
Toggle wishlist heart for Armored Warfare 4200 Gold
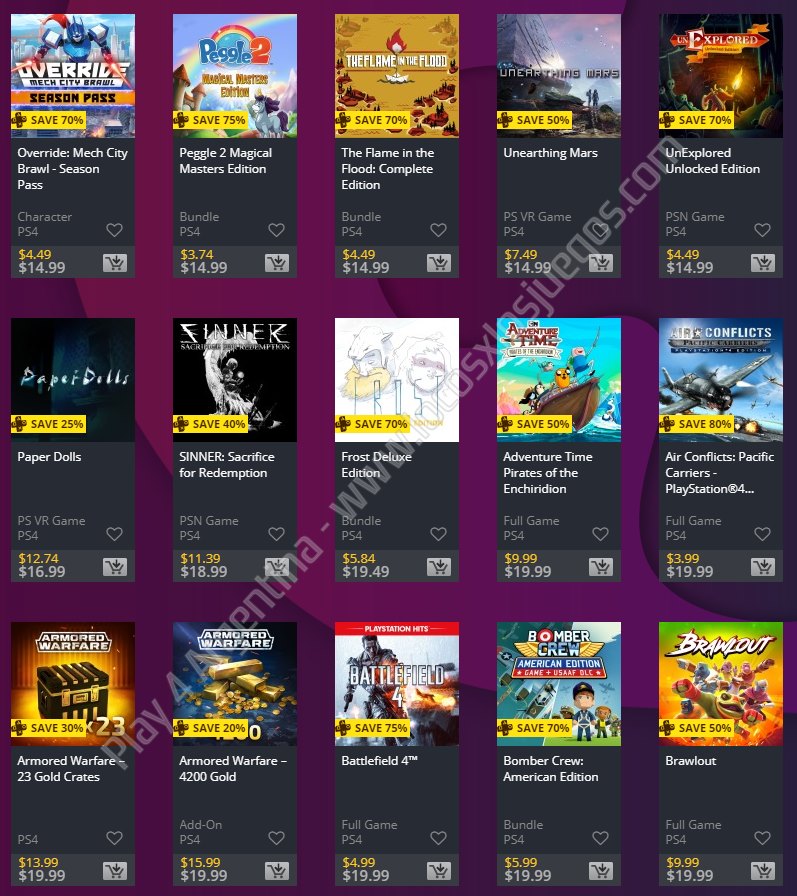[x=277, y=838]
